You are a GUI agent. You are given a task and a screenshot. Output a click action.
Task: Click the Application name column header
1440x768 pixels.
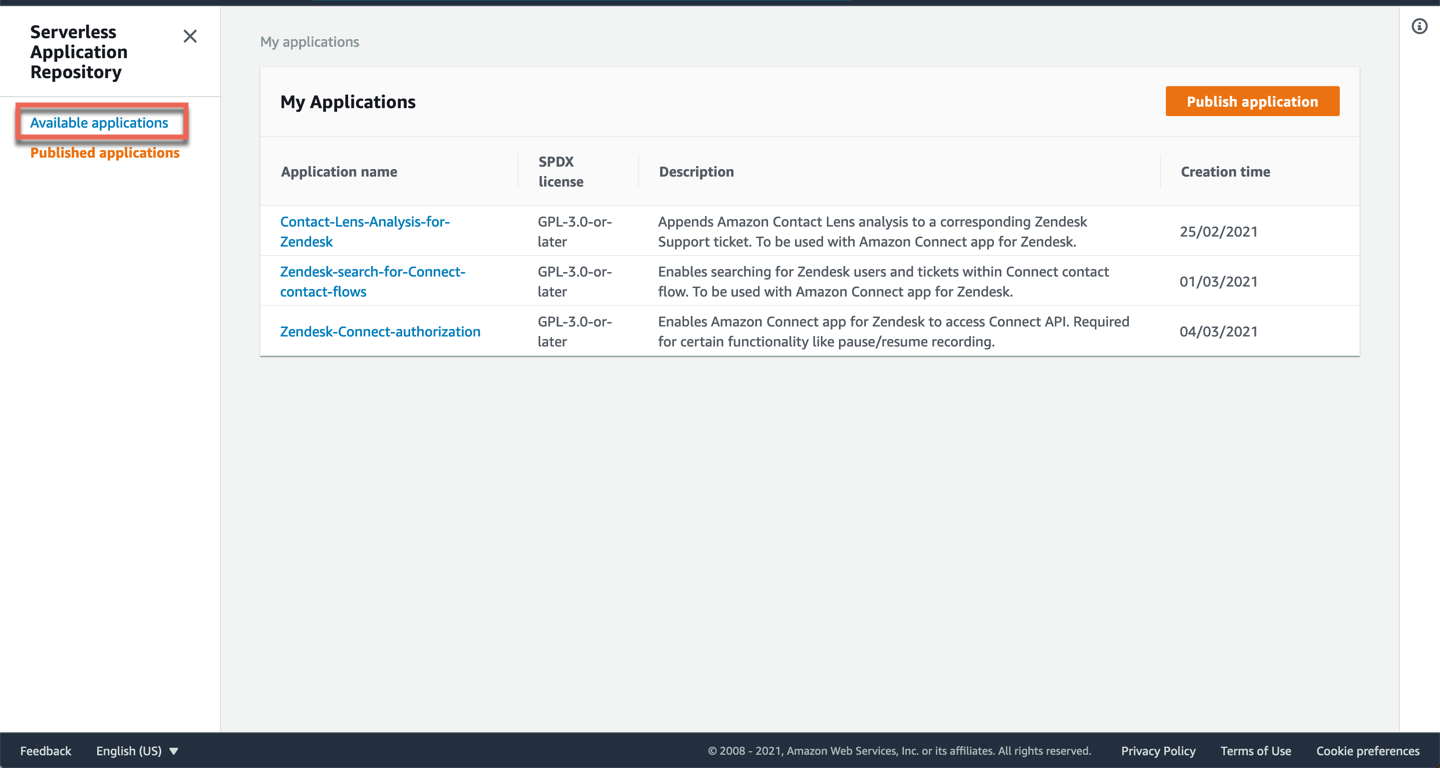[339, 172]
